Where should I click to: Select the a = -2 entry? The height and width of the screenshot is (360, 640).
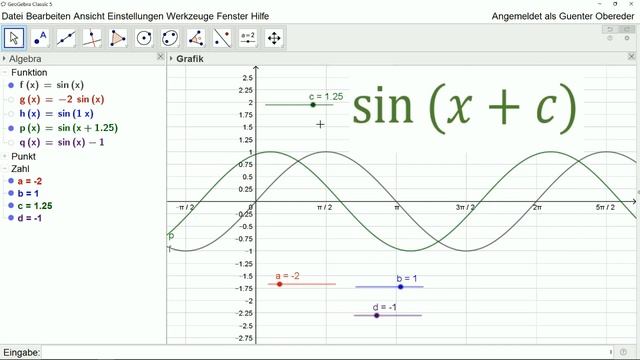30,181
